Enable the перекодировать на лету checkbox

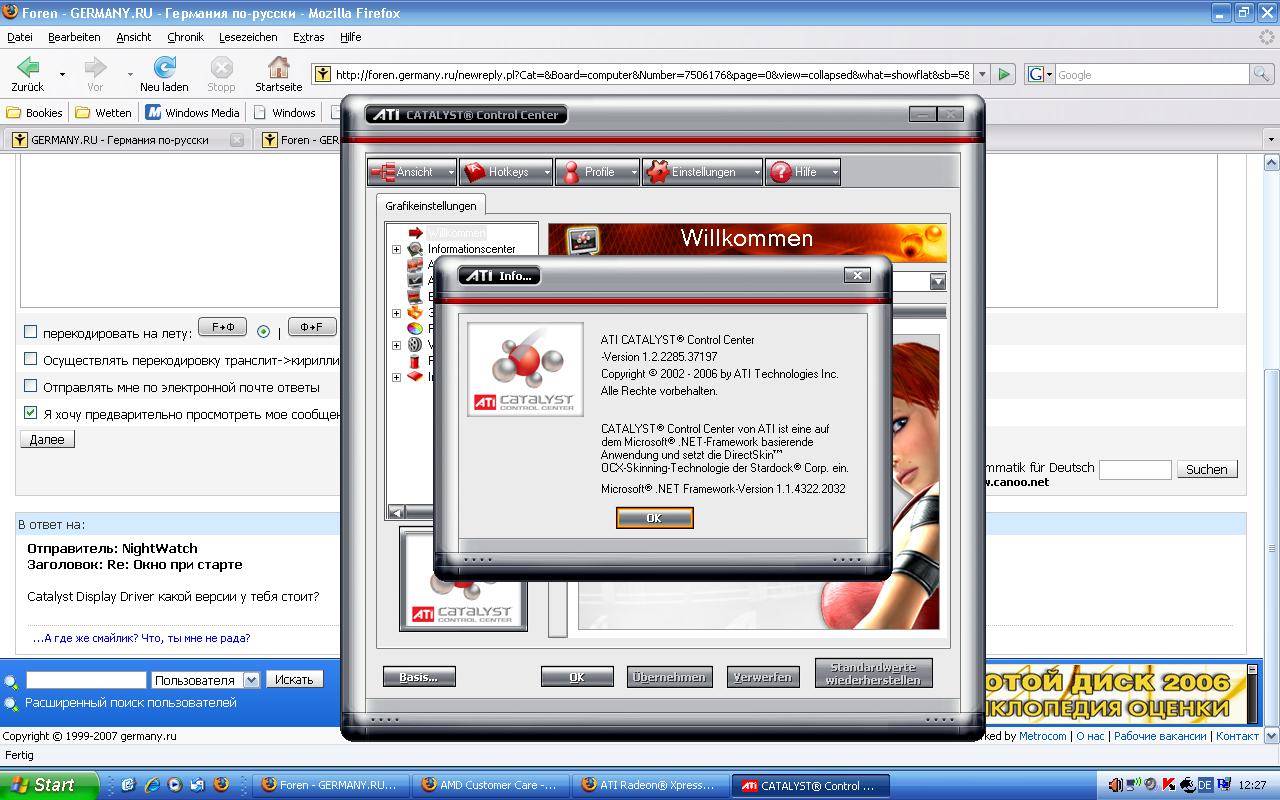[30, 332]
